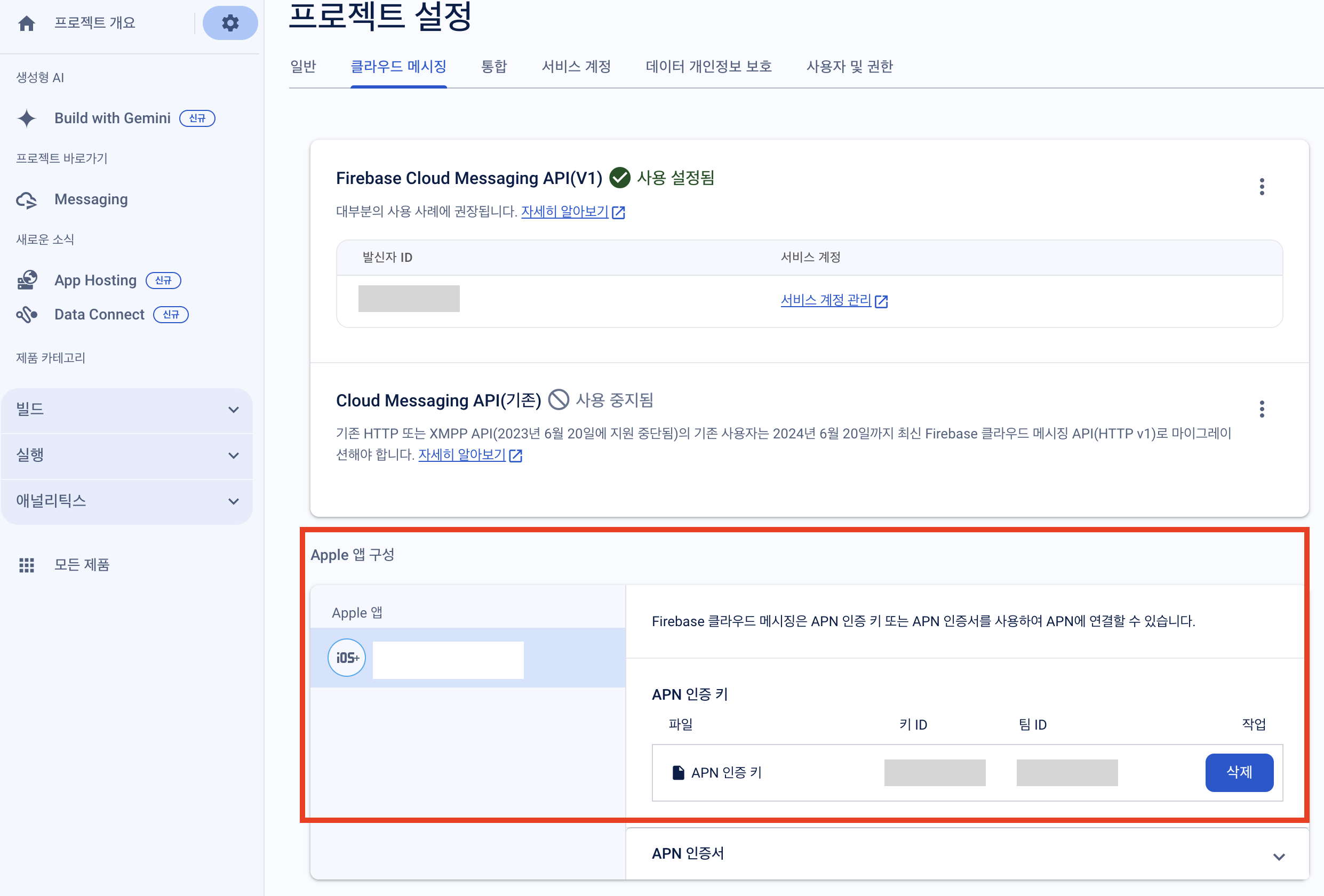
Task: Expand the 애널리틱스 category
Action: click(233, 501)
